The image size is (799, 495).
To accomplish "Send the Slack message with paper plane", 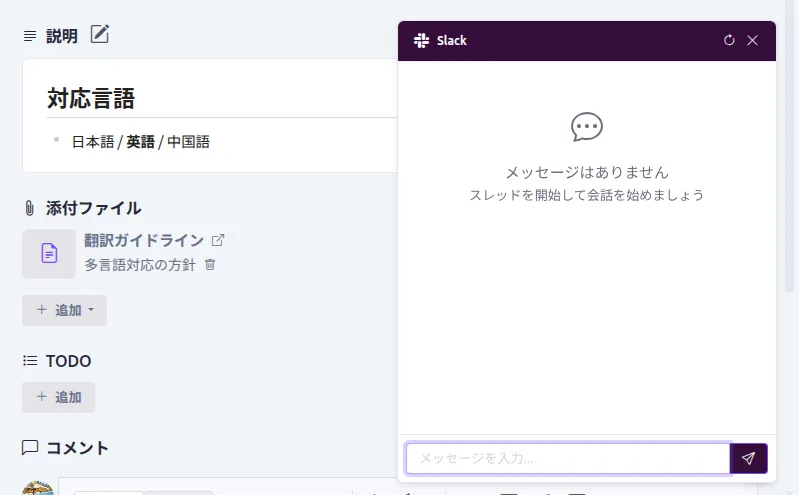I will 749,458.
